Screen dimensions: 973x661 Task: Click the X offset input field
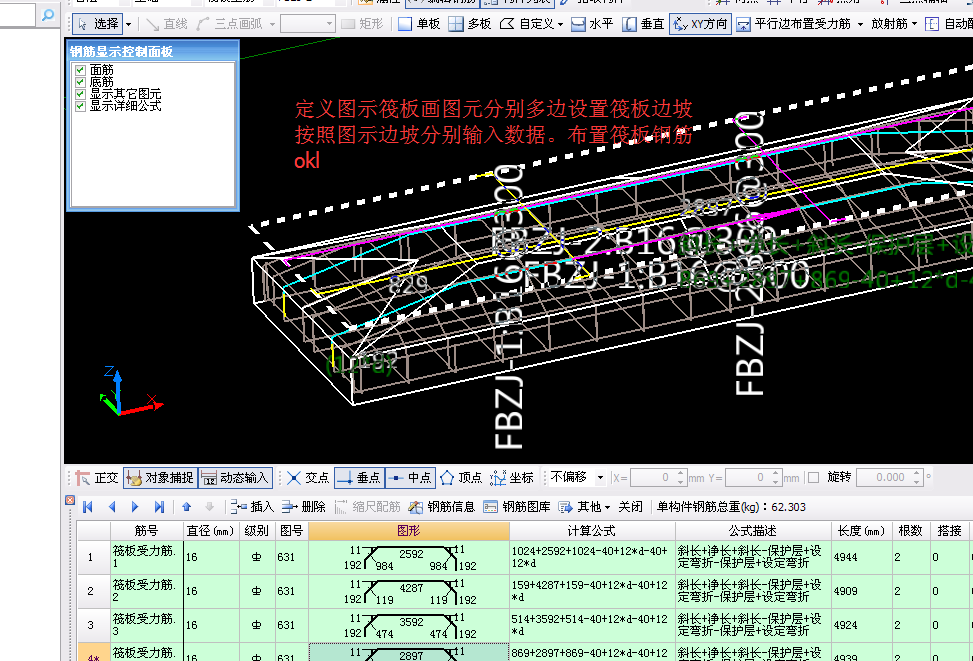pos(652,477)
